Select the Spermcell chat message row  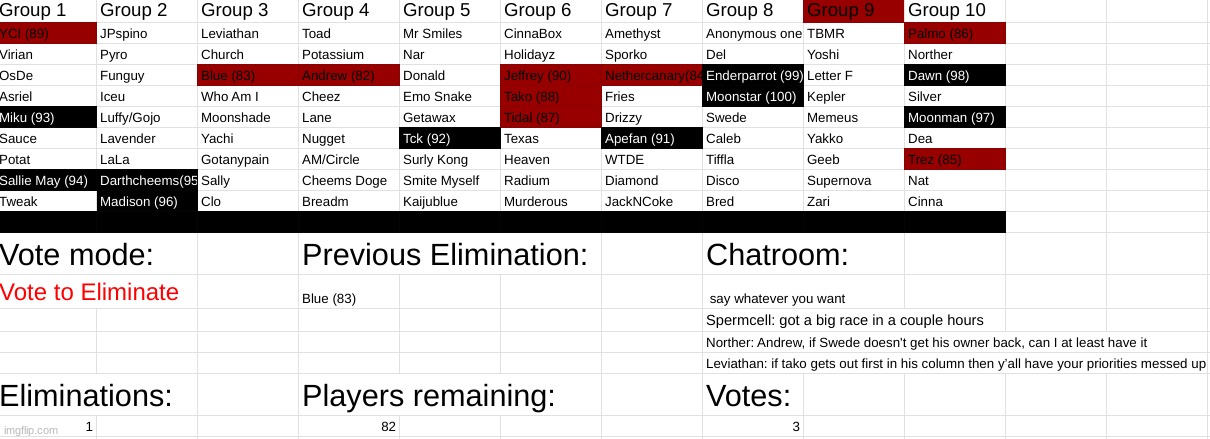point(845,320)
